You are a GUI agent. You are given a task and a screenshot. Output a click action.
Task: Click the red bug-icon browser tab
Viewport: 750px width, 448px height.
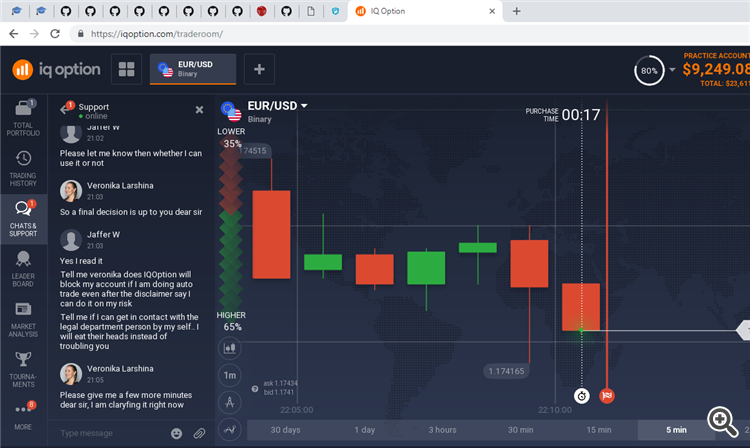[x=261, y=11]
